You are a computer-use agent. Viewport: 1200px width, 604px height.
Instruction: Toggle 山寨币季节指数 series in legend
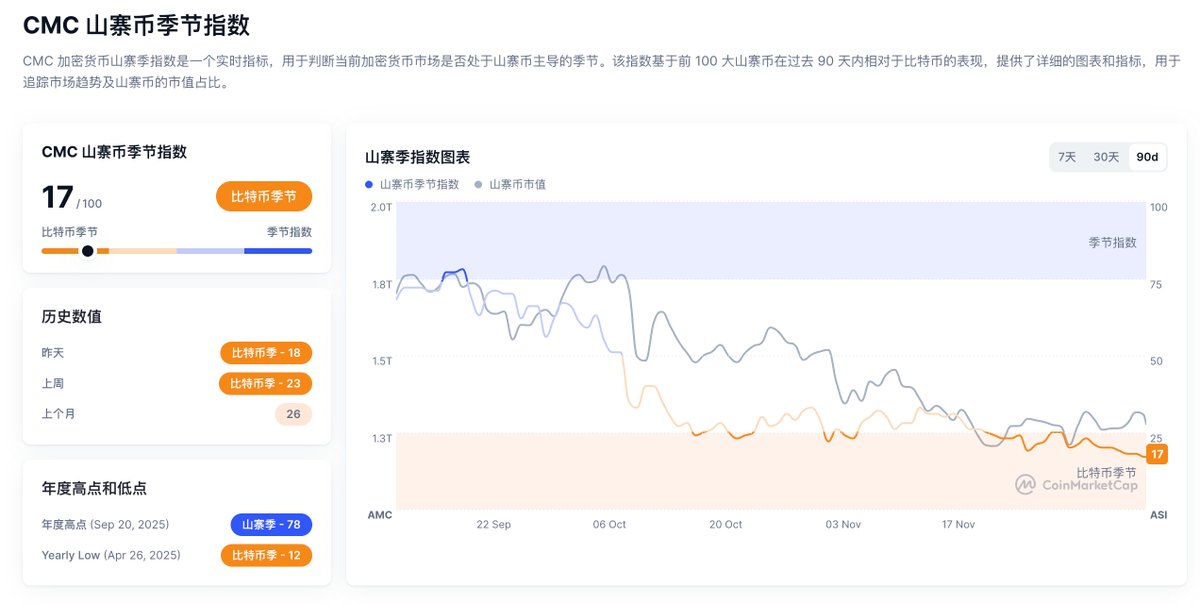tap(419, 185)
